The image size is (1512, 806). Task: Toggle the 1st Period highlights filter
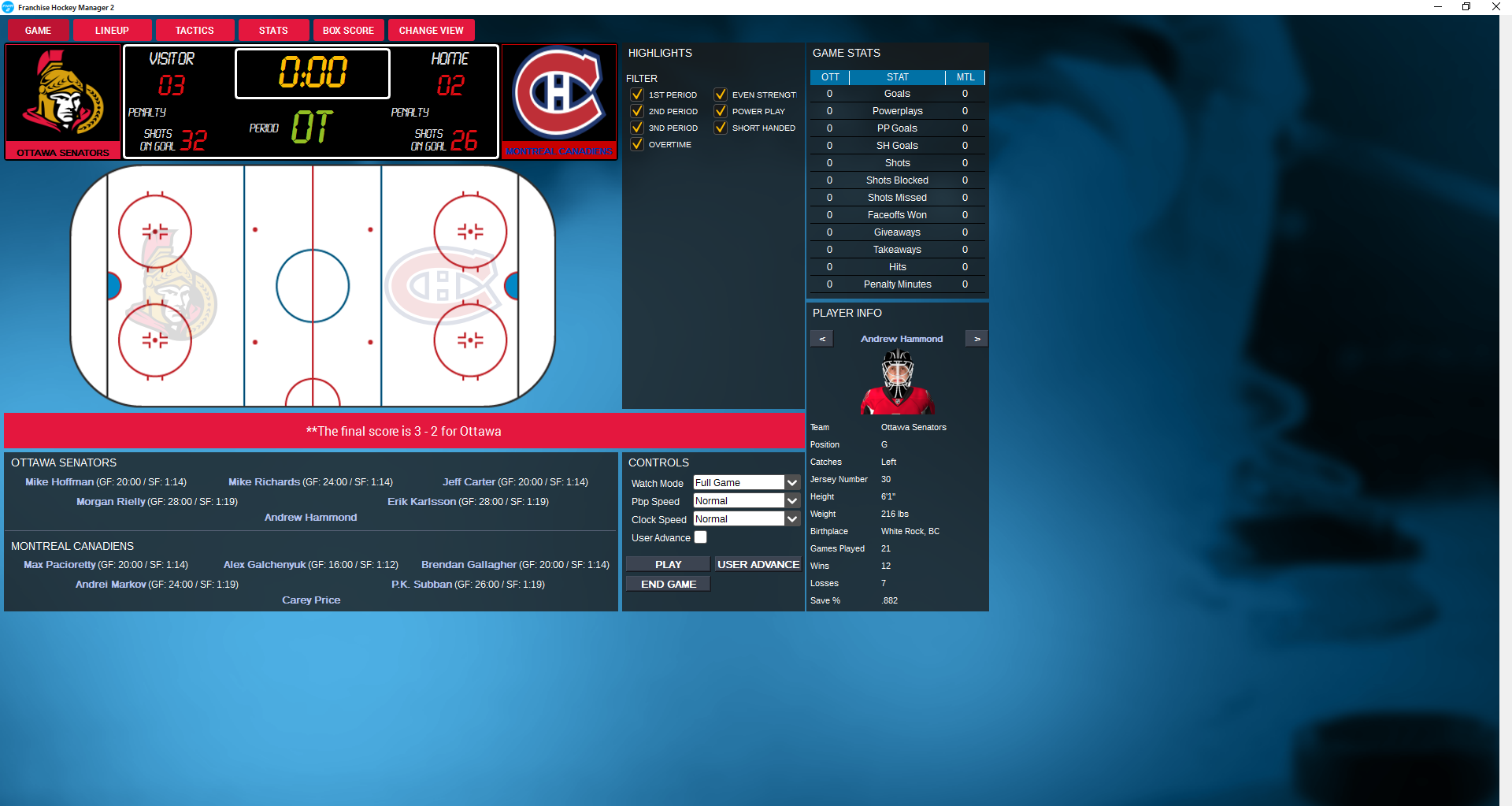[x=637, y=95]
